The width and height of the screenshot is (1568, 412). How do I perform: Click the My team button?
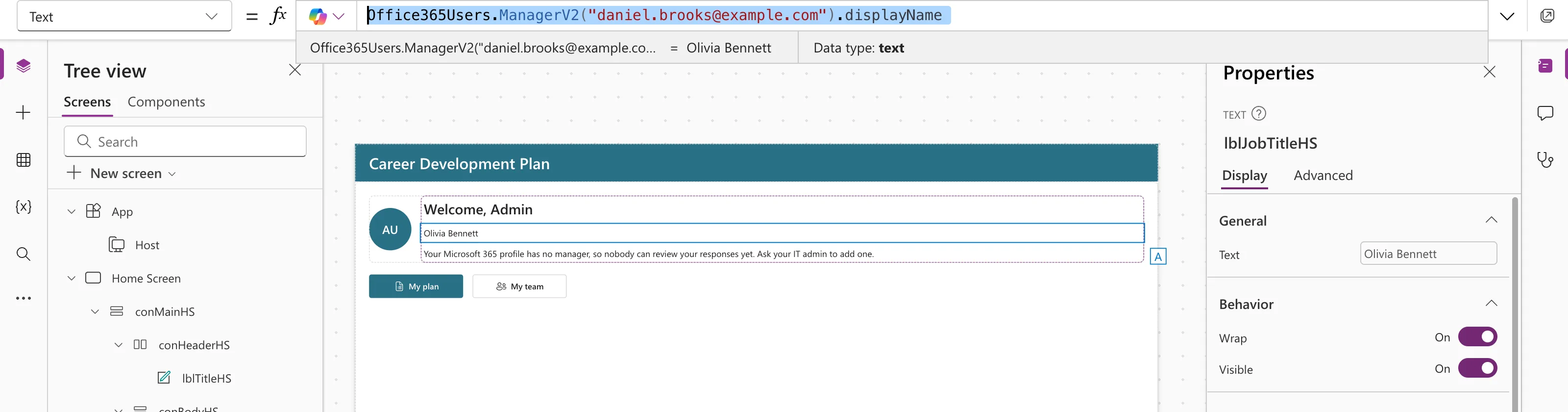coord(519,286)
